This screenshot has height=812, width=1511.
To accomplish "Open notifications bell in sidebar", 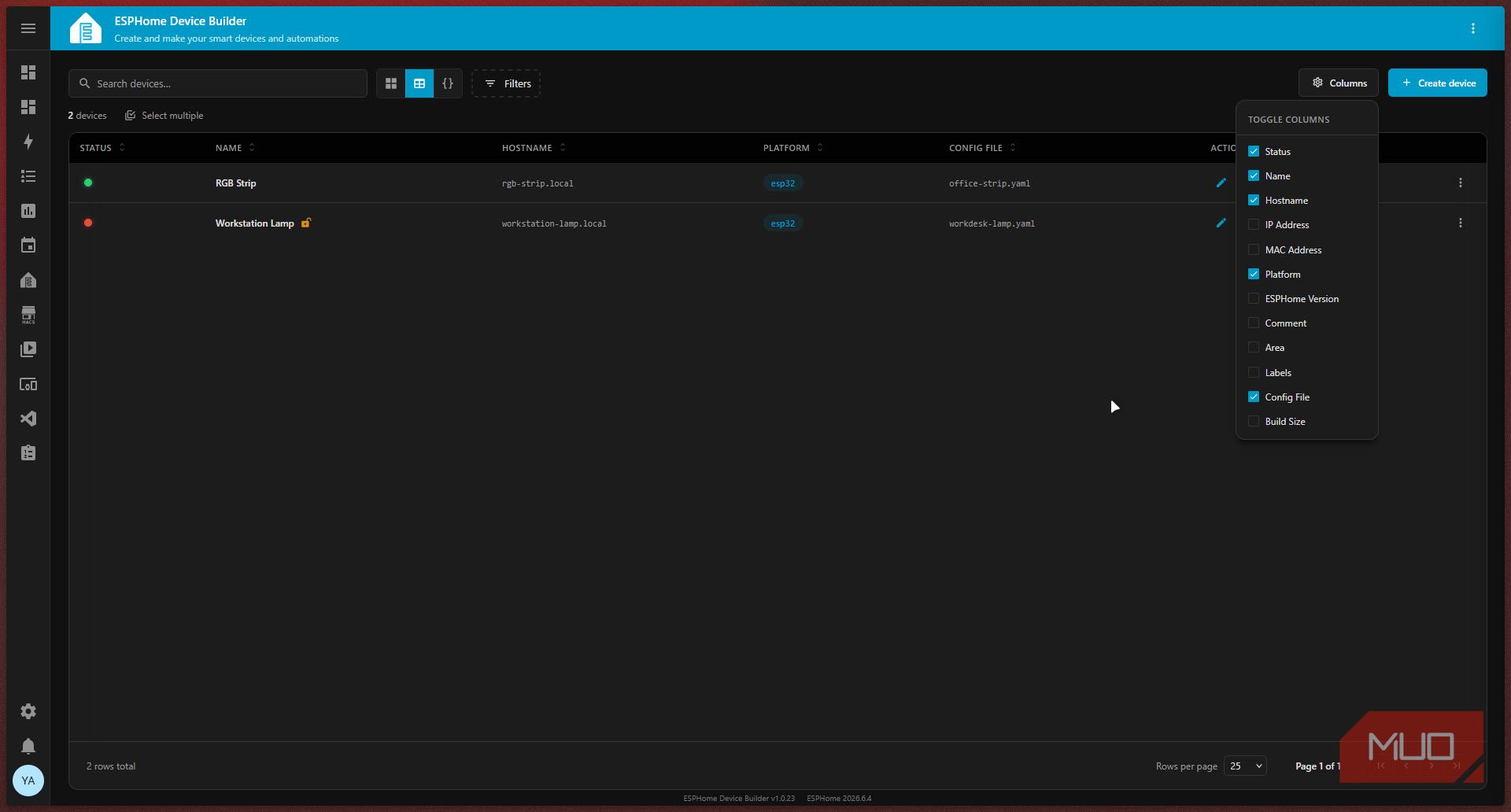I will tap(28, 746).
